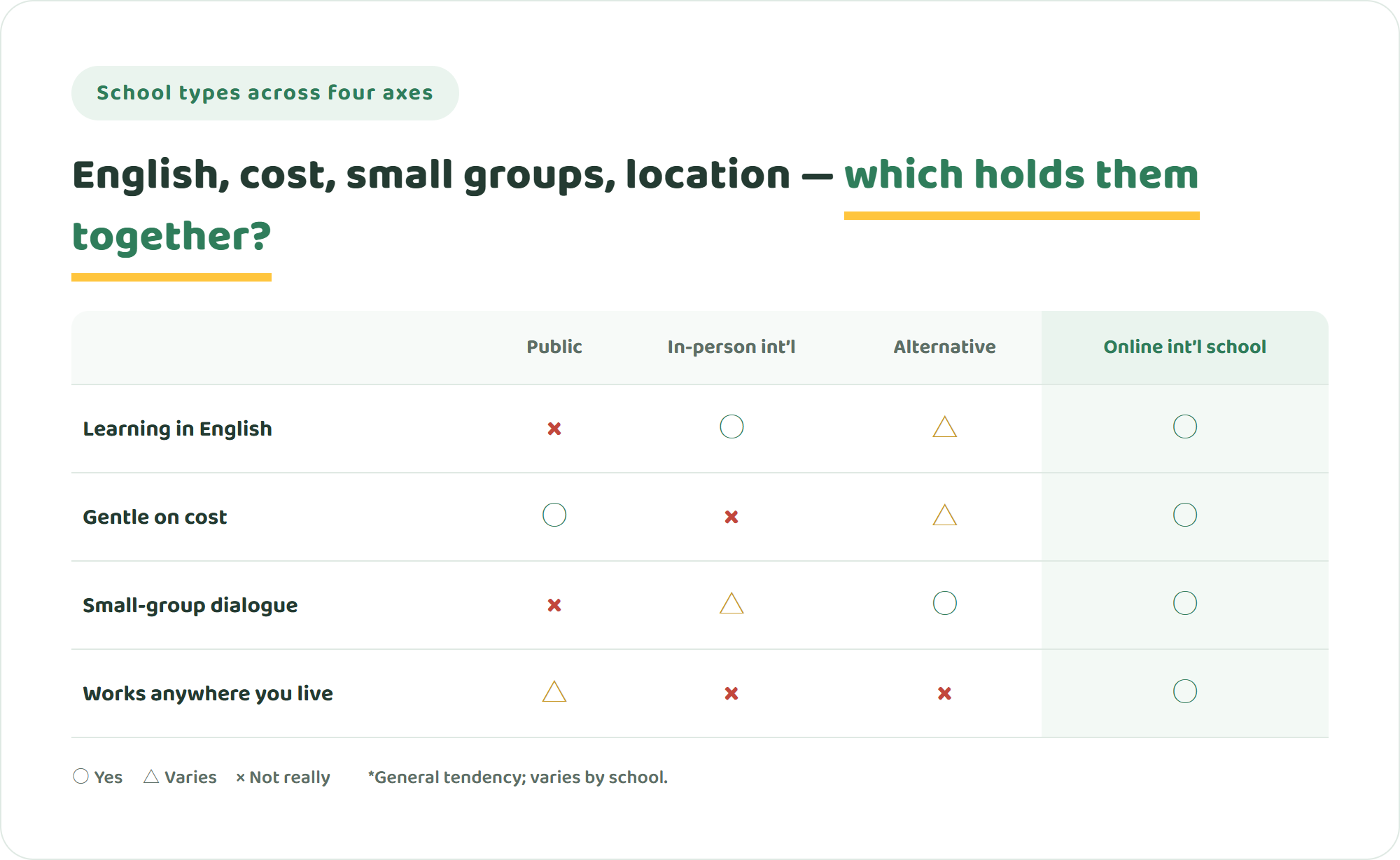1400x860 pixels.
Task: Click the triangle icon in the Varies legend
Action: [151, 776]
